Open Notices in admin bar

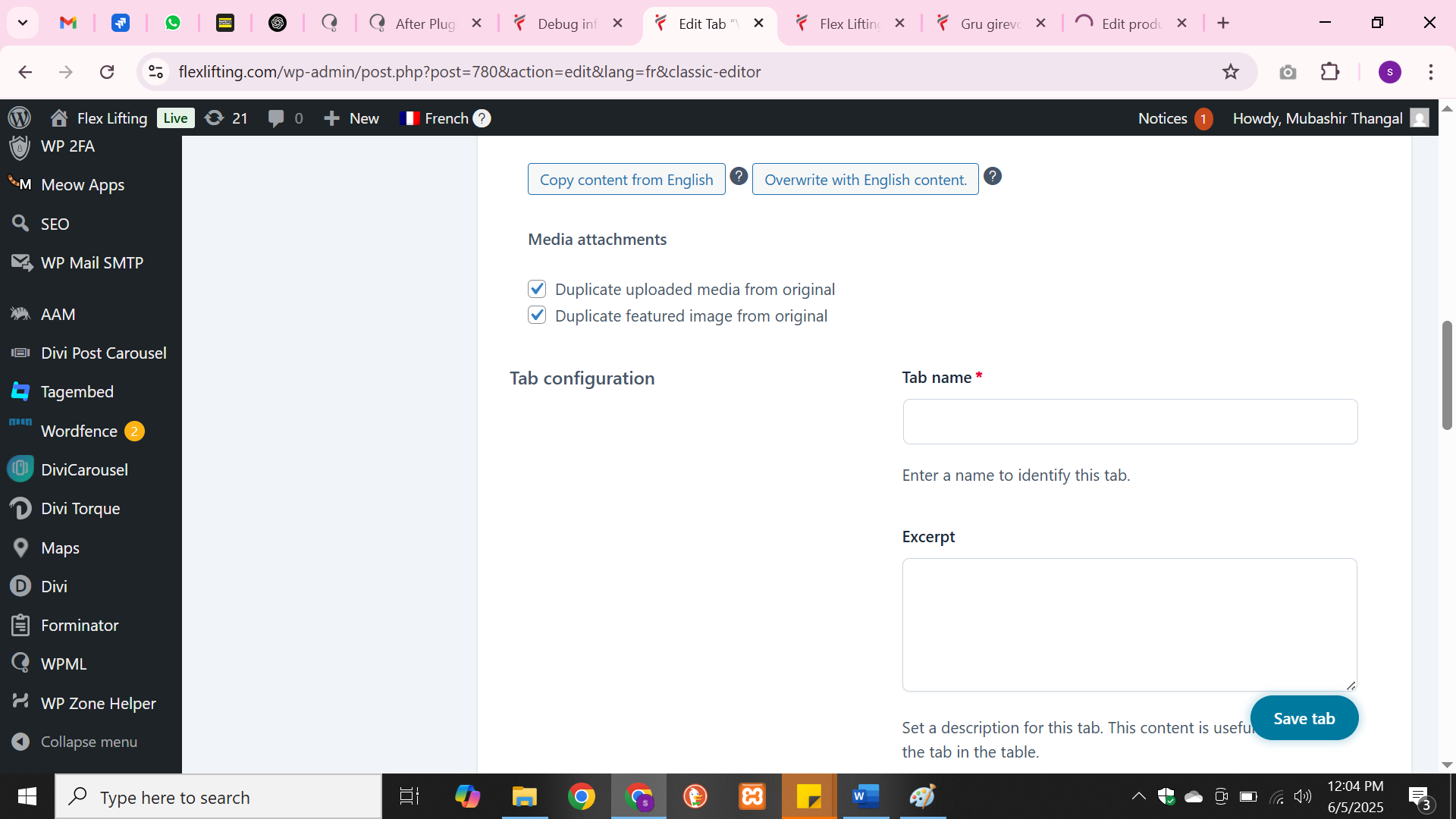[1175, 118]
